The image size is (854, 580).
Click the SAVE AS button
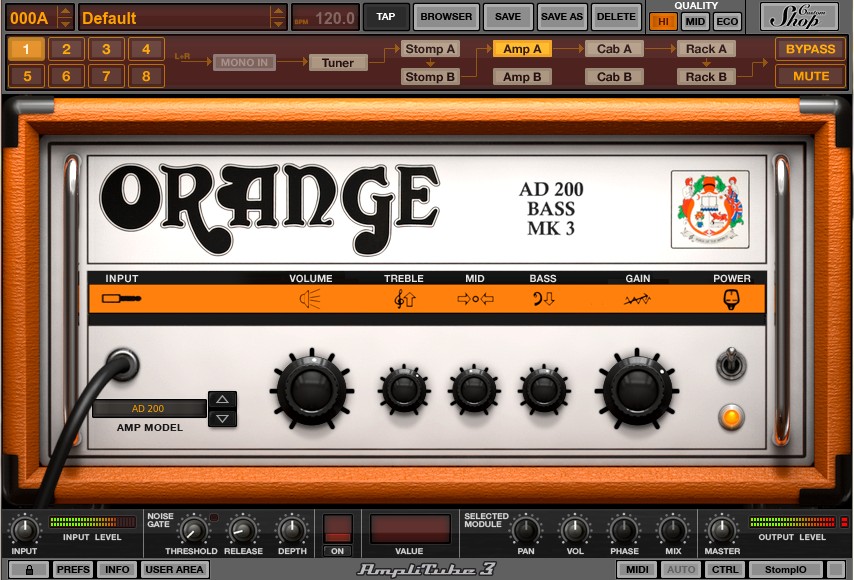coord(562,17)
